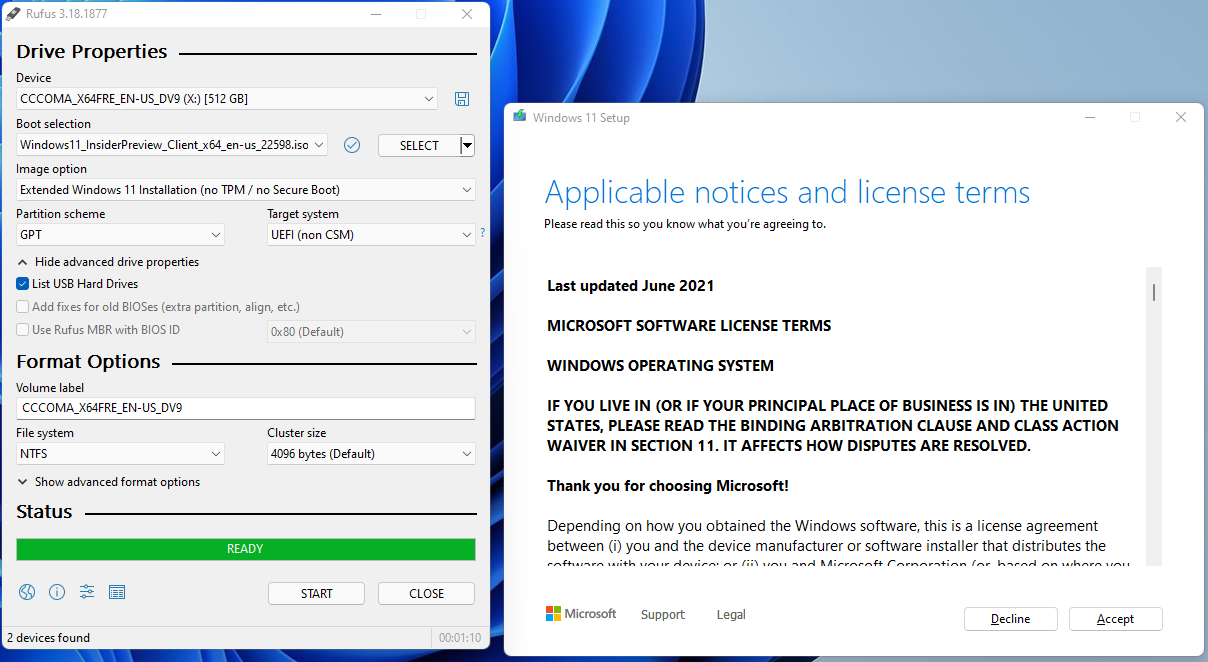Click the green READY progress bar
The width and height of the screenshot is (1208, 662).
(246, 549)
